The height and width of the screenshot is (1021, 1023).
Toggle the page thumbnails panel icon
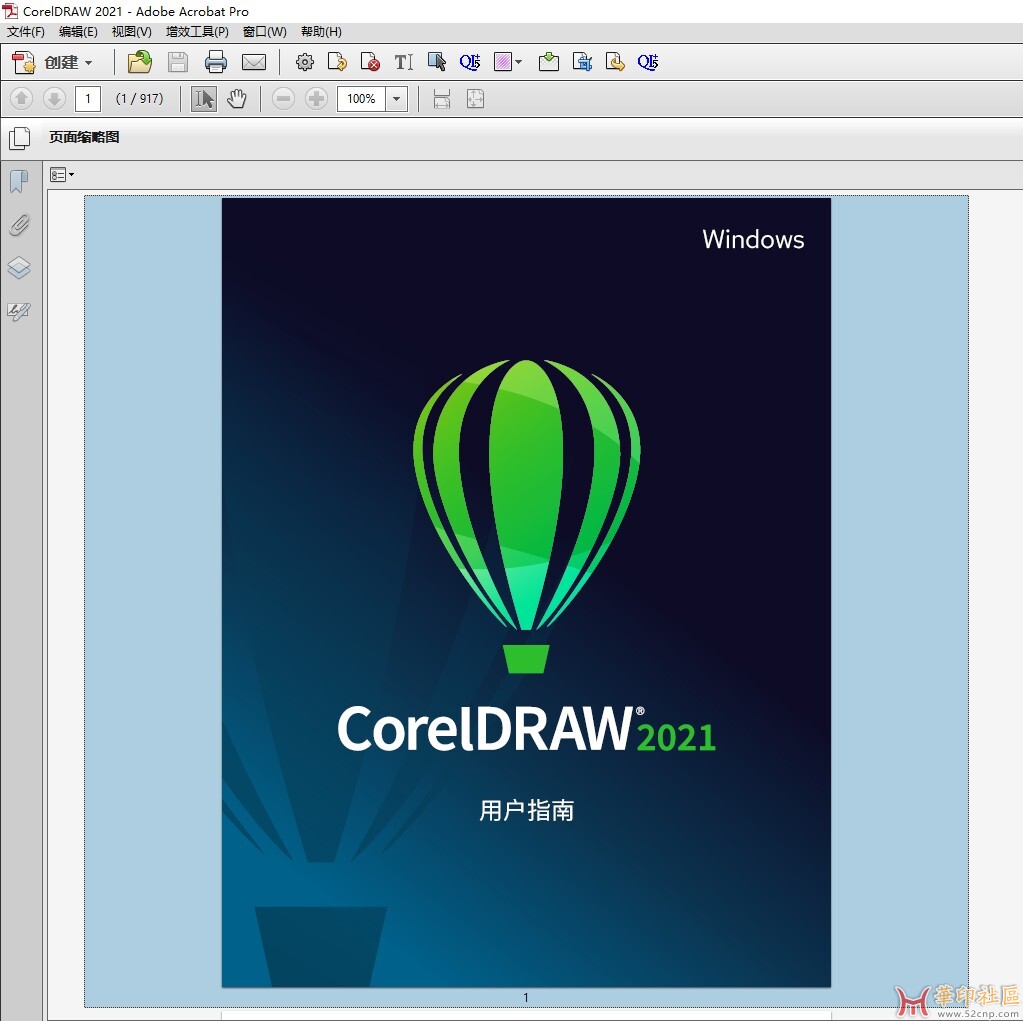tap(20, 138)
